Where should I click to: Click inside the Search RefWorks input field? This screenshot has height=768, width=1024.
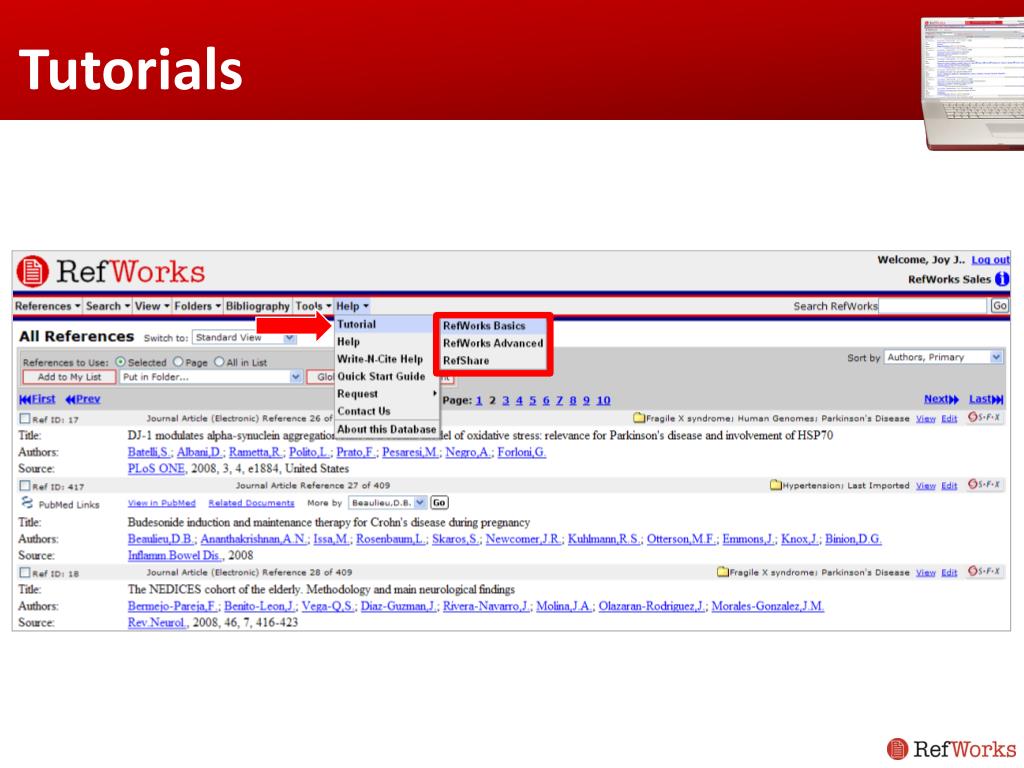tap(933, 306)
